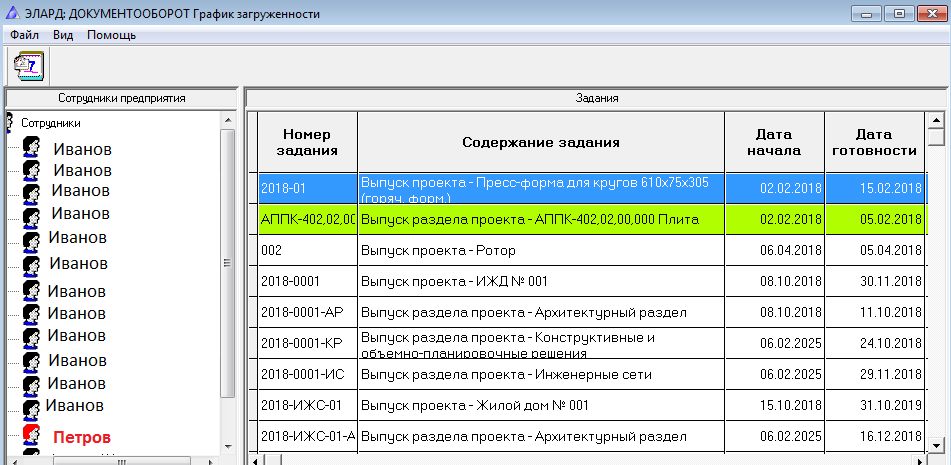Open the Файл menu
The height and width of the screenshot is (465, 951).
pyautogui.click(x=24, y=35)
